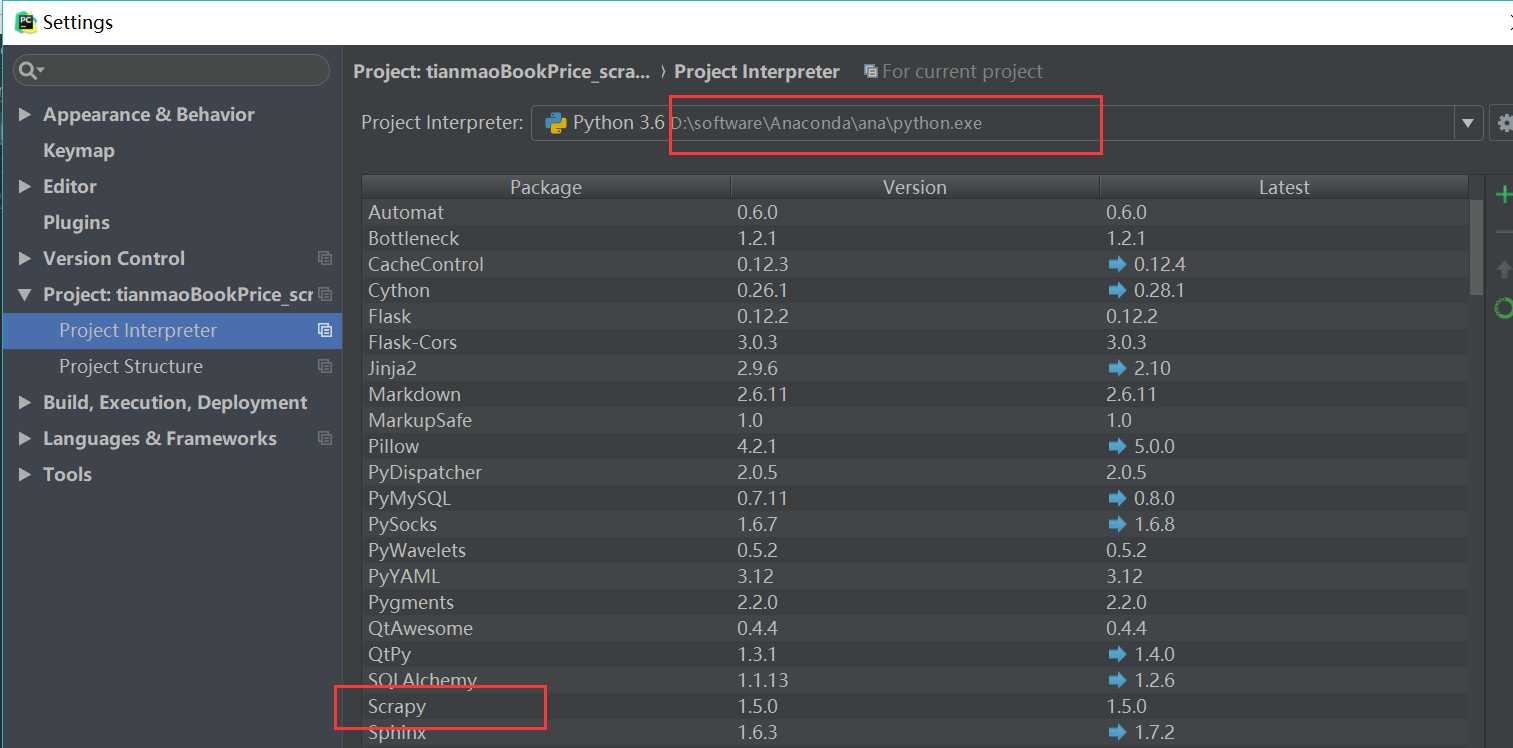Select the Jinja2 package row
The image size is (1513, 748).
(915, 368)
